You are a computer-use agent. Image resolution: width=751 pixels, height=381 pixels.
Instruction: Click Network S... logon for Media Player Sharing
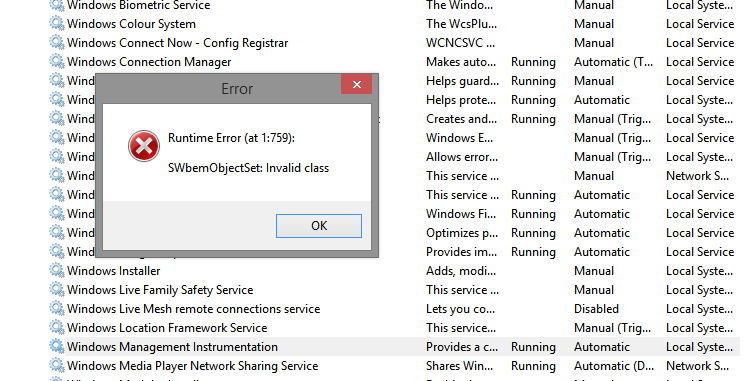click(697, 366)
